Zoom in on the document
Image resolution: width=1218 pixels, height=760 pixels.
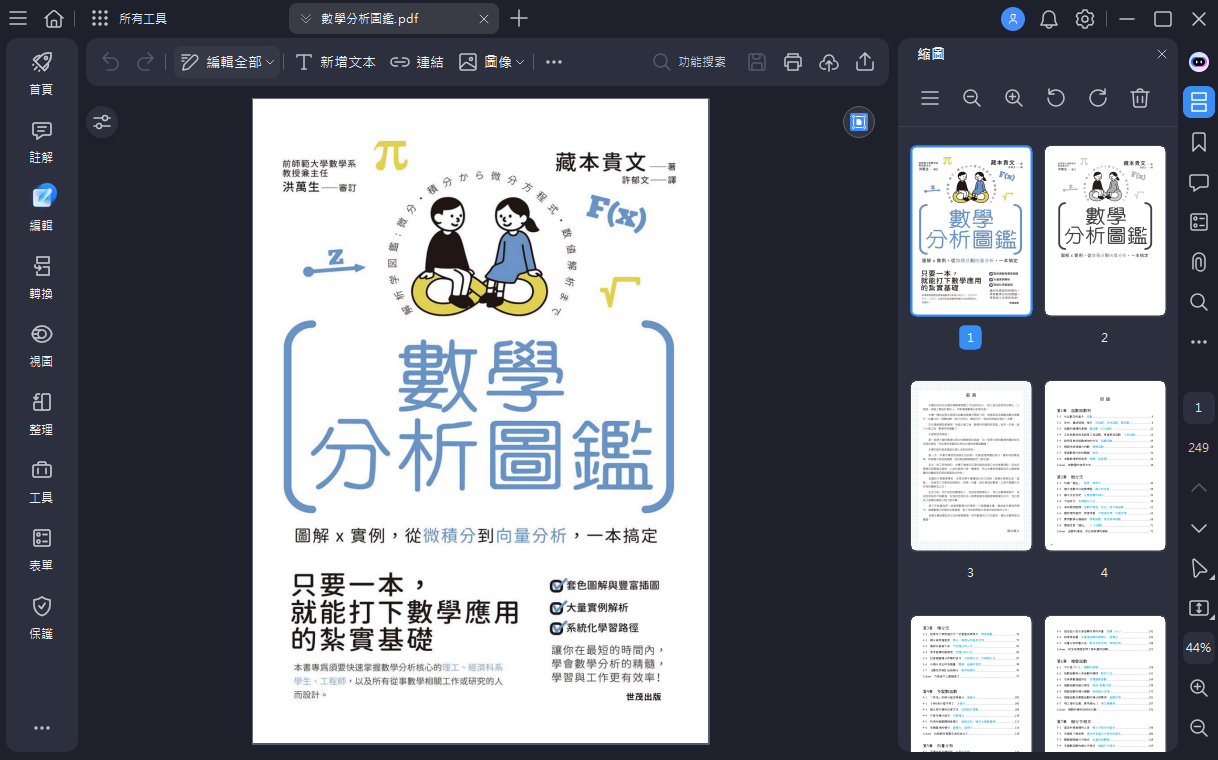[1199, 688]
